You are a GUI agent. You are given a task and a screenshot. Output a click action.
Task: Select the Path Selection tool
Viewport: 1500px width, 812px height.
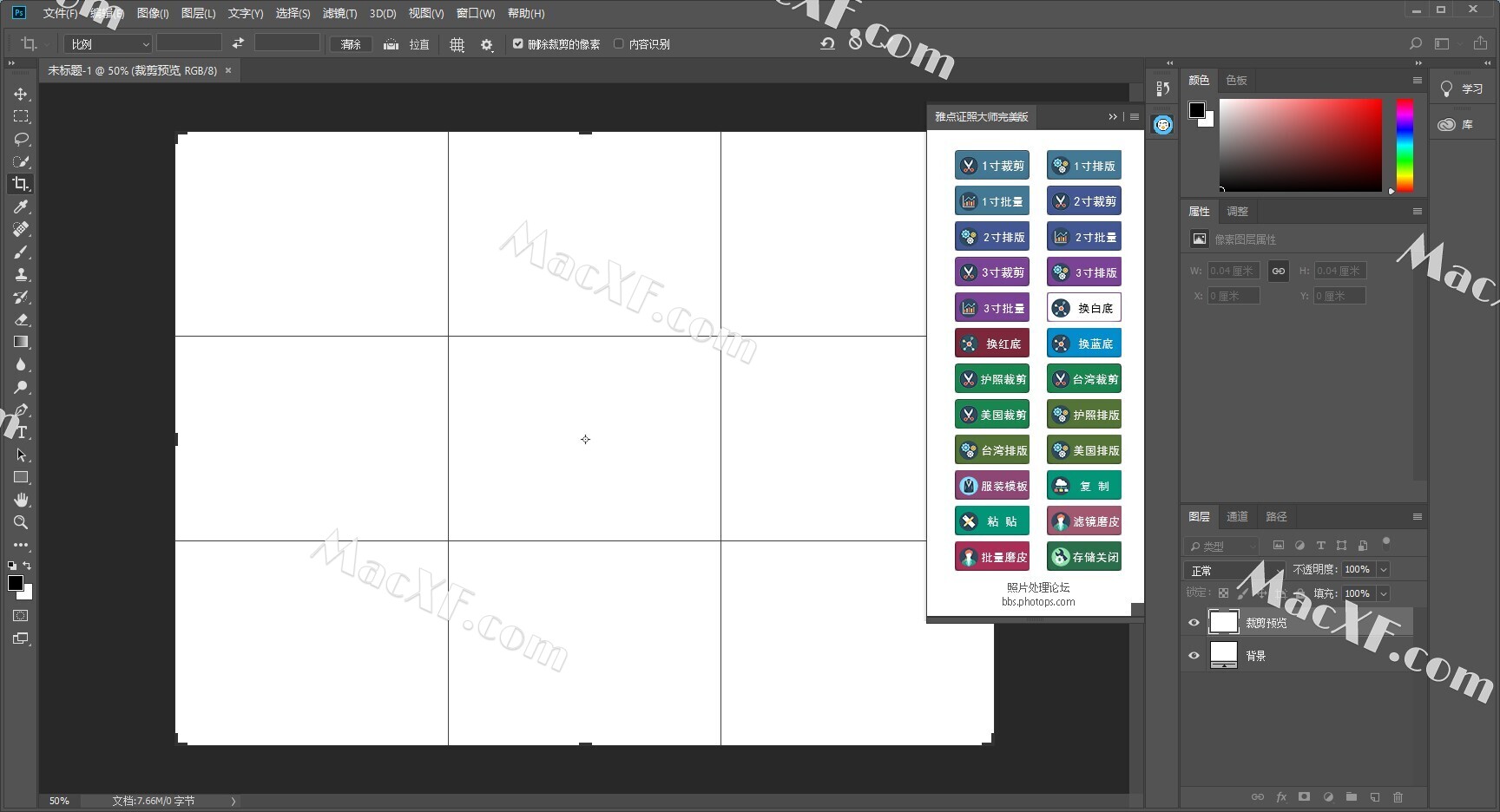pos(21,455)
